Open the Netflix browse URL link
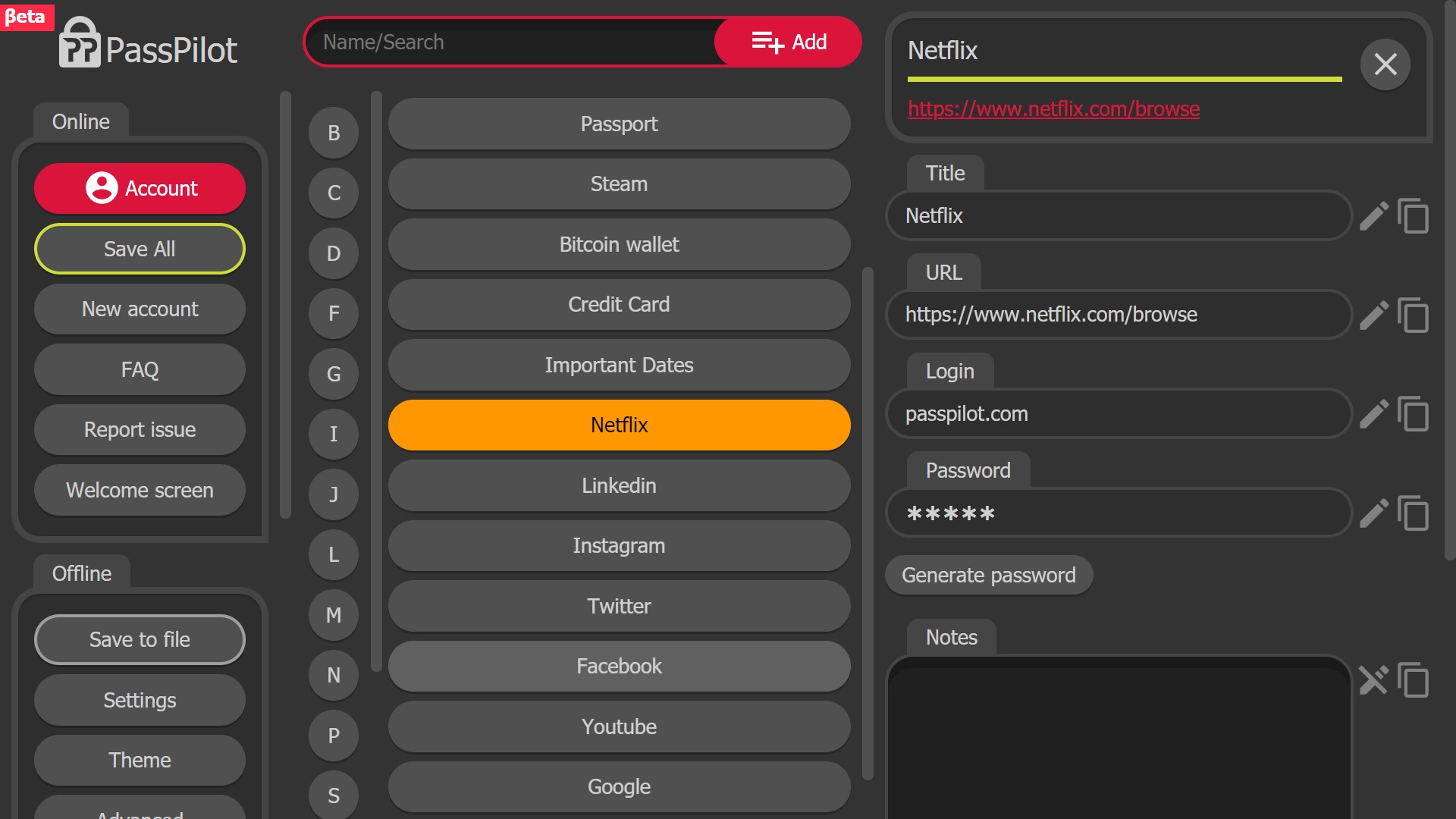Screen dimensions: 1456x819 (1053, 109)
